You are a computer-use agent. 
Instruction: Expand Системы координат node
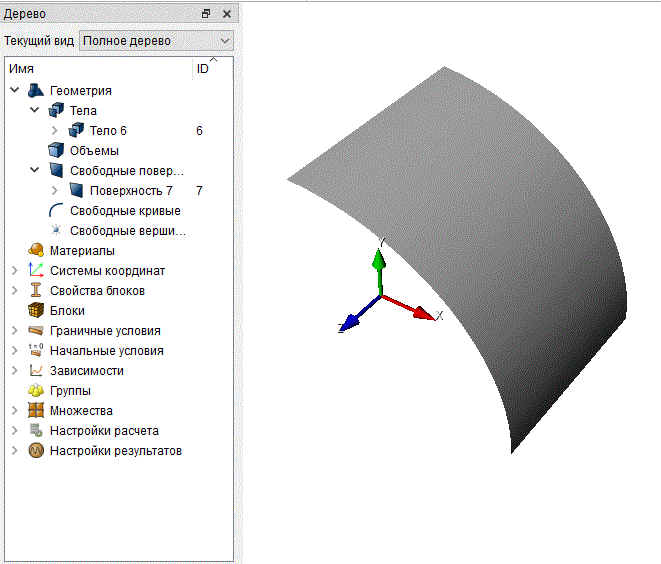click(15, 270)
